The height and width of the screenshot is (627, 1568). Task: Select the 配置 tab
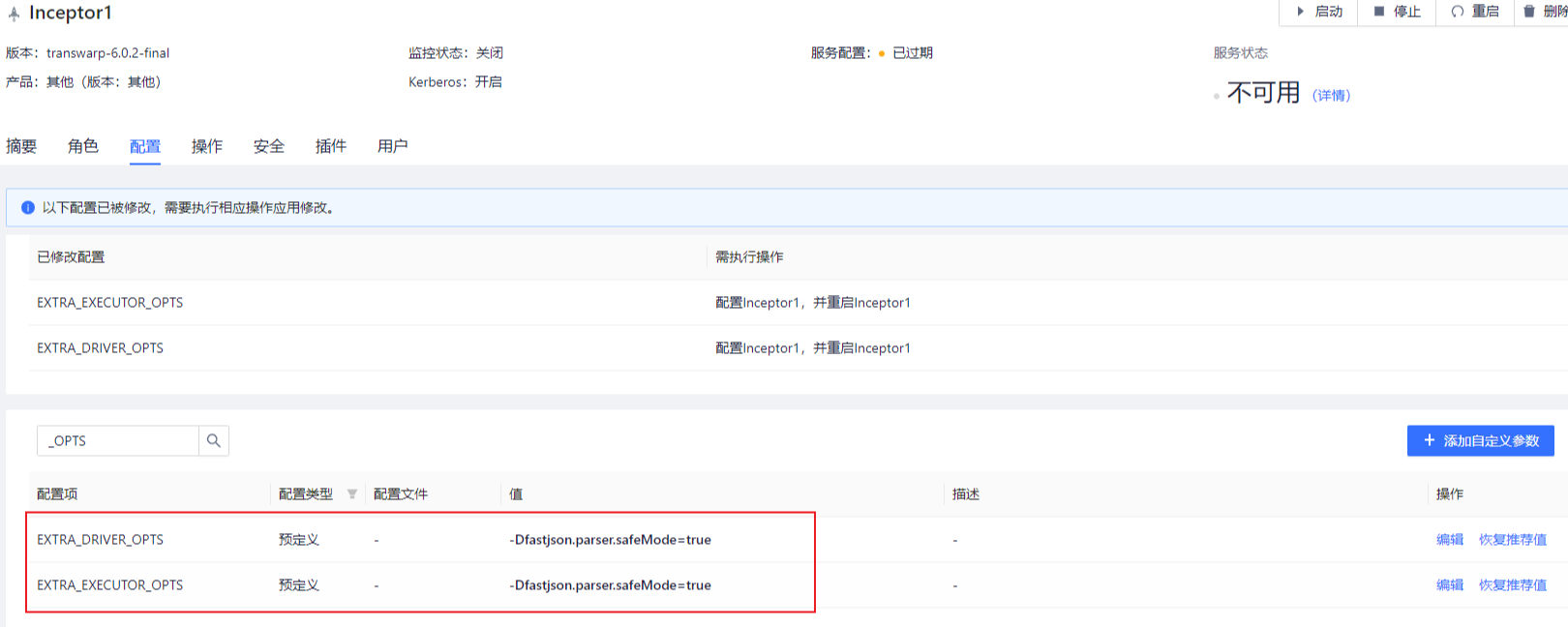[x=145, y=146]
